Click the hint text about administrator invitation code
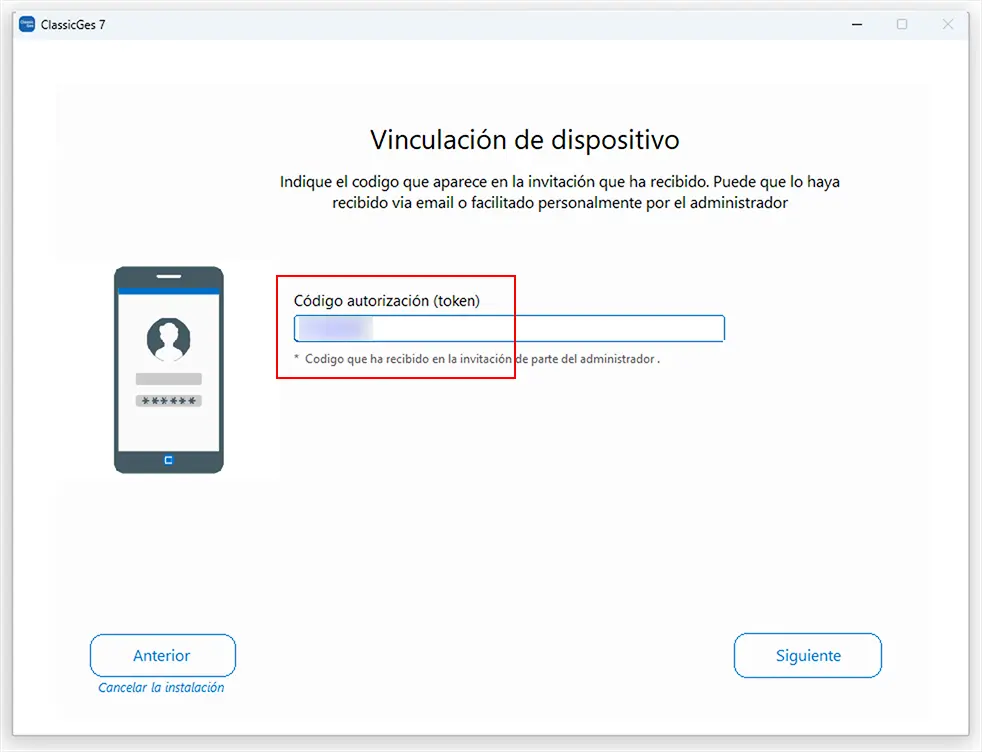The width and height of the screenshot is (982, 752). (x=477, y=359)
